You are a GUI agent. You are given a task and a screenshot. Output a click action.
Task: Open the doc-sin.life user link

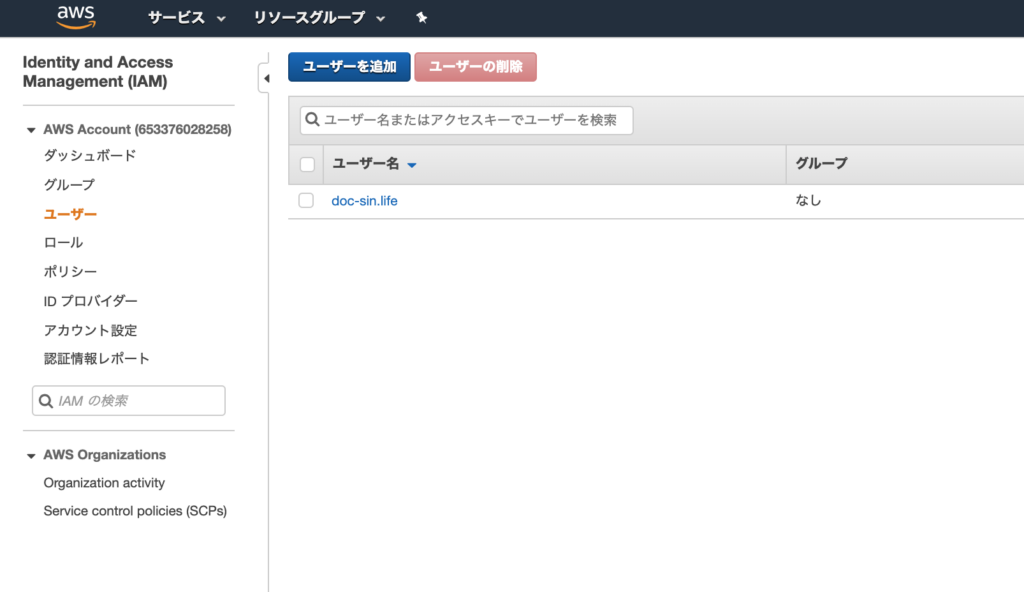[x=364, y=201]
